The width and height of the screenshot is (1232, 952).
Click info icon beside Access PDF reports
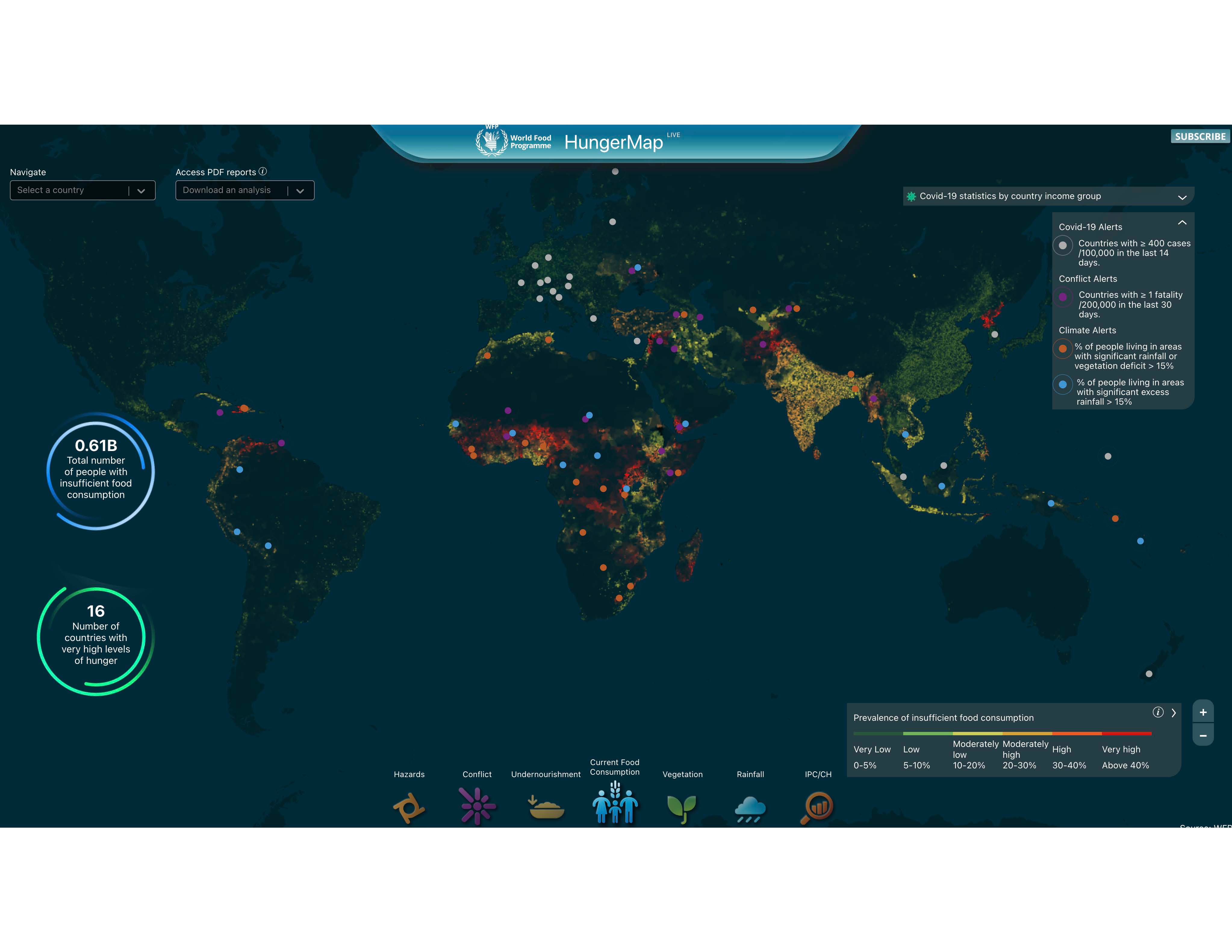[x=263, y=171]
